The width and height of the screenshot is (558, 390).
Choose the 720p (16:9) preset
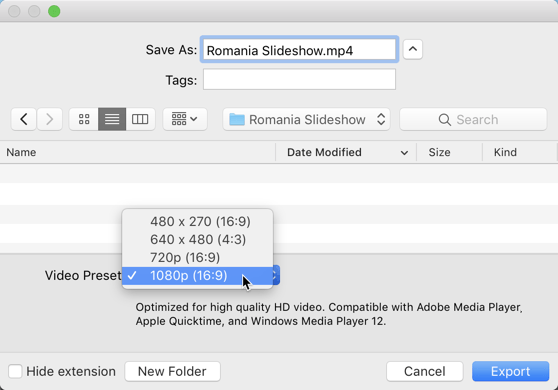pos(198,257)
